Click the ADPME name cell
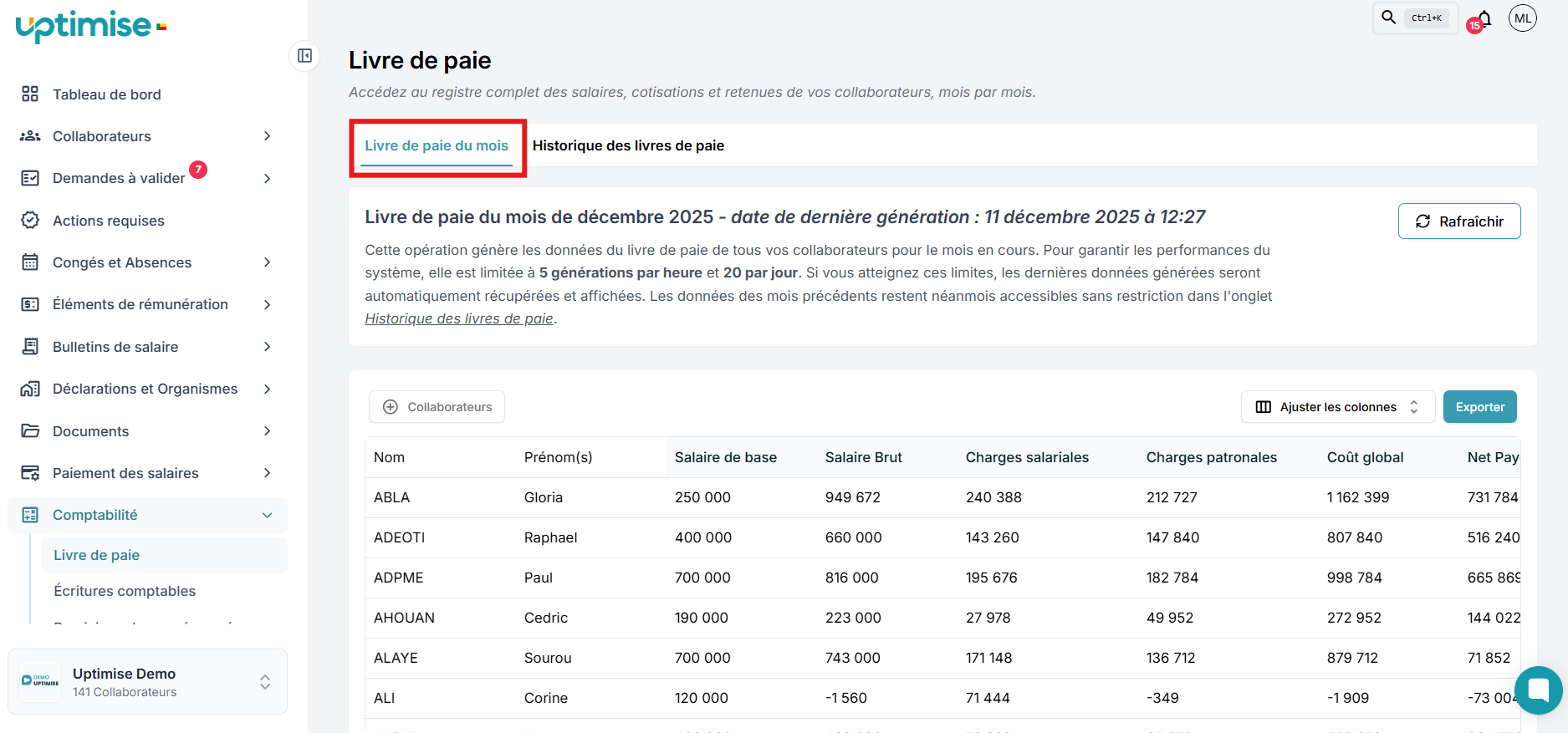Viewport: 1568px width, 733px height. pos(399,578)
